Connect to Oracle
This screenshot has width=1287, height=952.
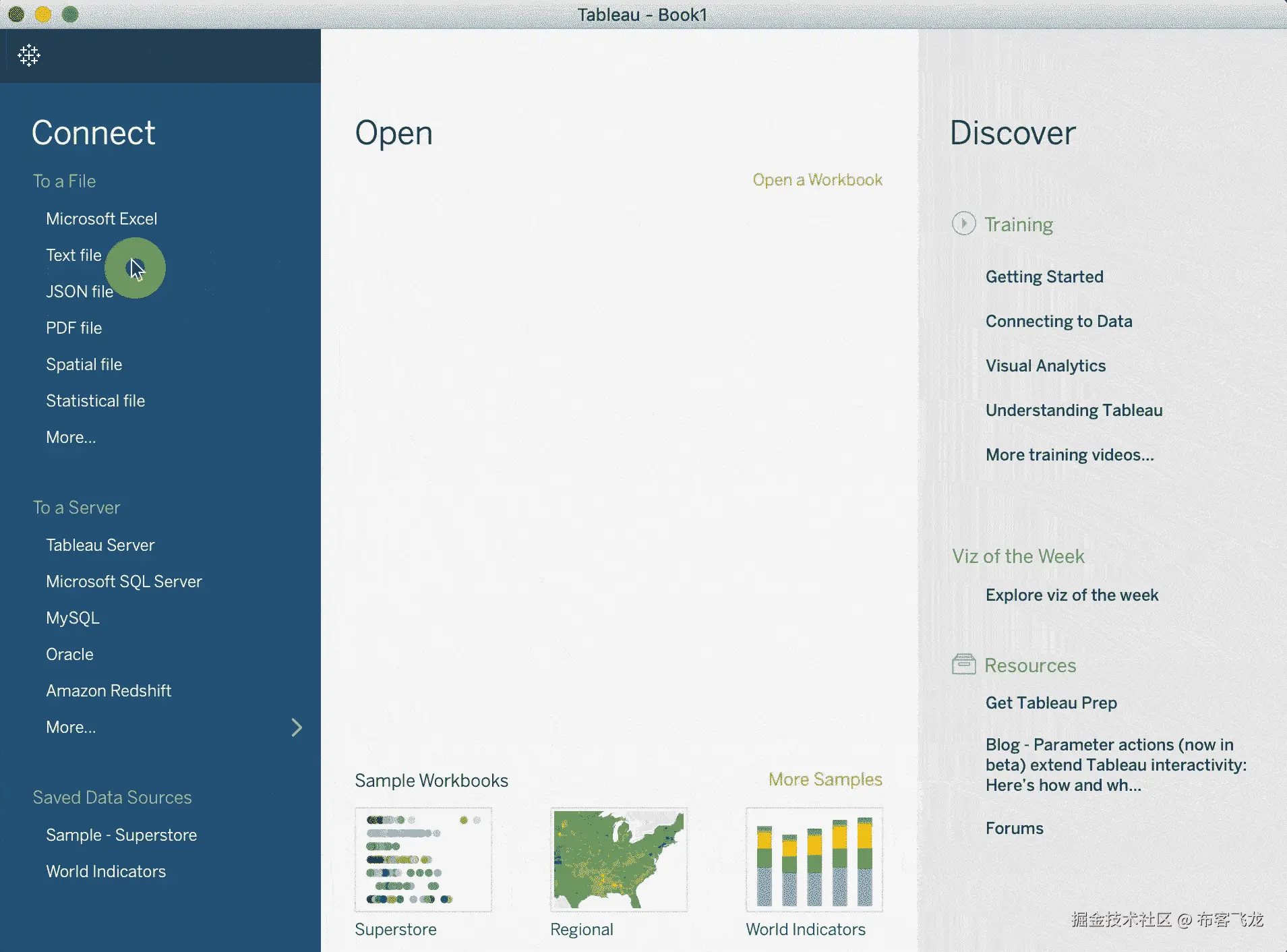pyautogui.click(x=69, y=654)
